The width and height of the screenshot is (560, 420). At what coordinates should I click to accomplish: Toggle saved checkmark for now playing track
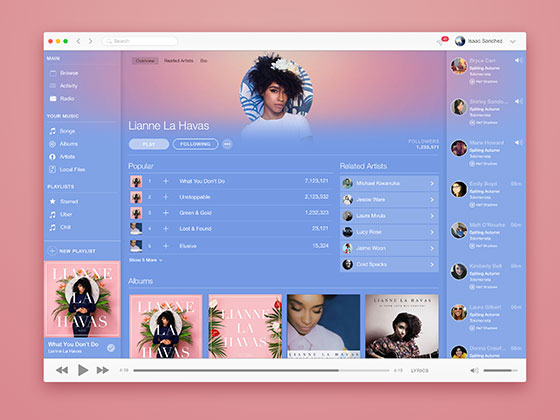point(111,348)
